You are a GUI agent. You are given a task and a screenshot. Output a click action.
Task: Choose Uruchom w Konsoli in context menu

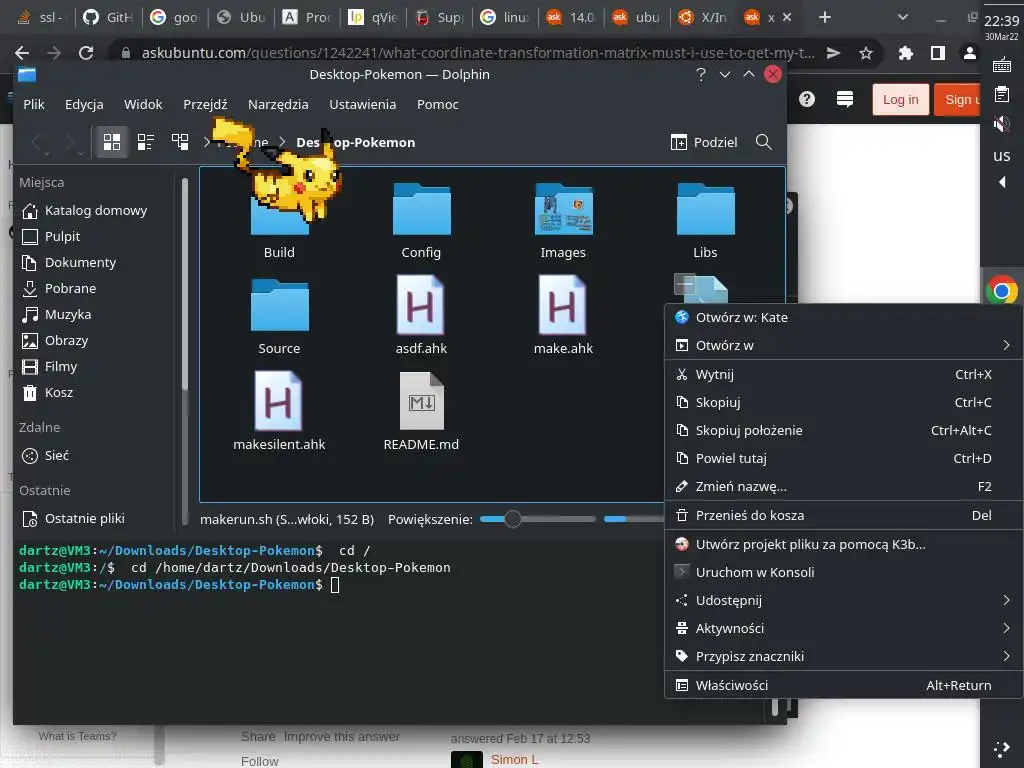(x=844, y=572)
